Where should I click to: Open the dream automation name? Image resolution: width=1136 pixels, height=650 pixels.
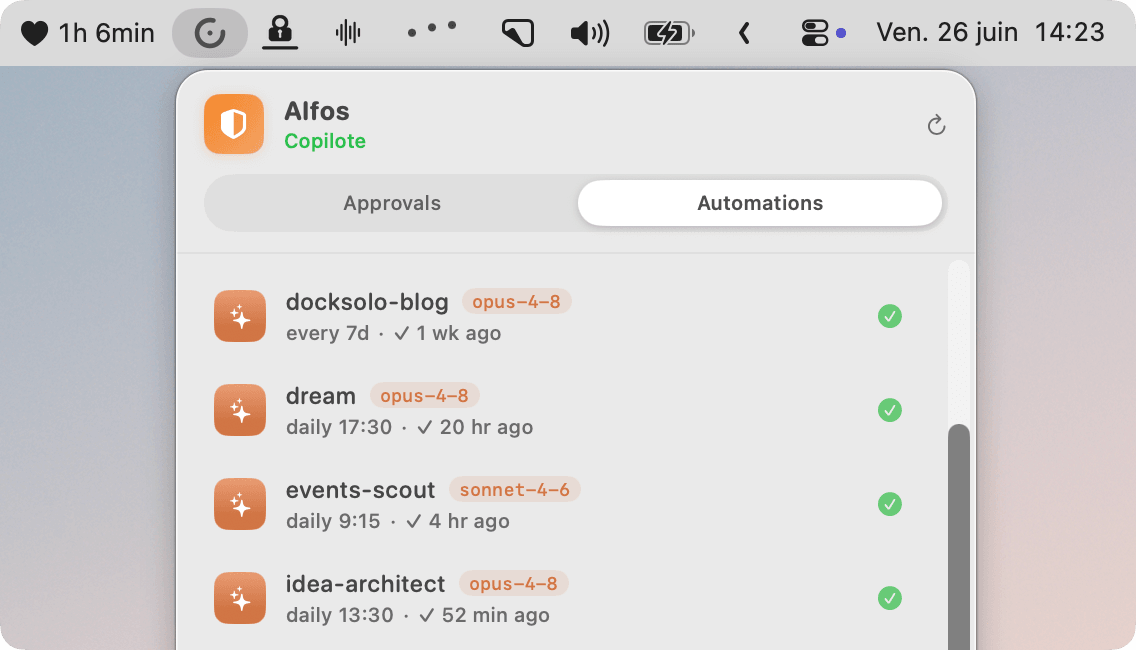[x=321, y=396]
